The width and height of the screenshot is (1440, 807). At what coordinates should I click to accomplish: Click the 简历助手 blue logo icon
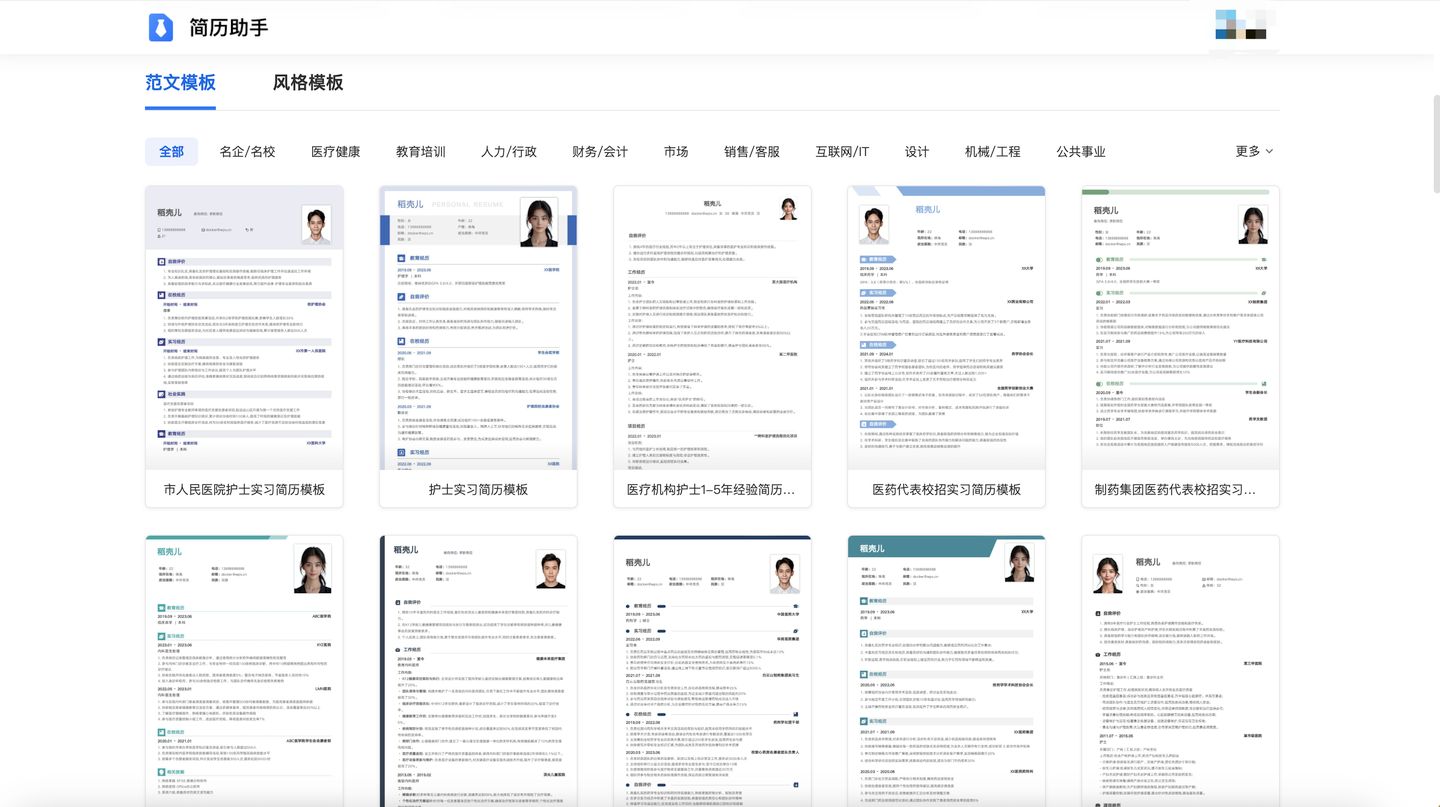tap(161, 27)
